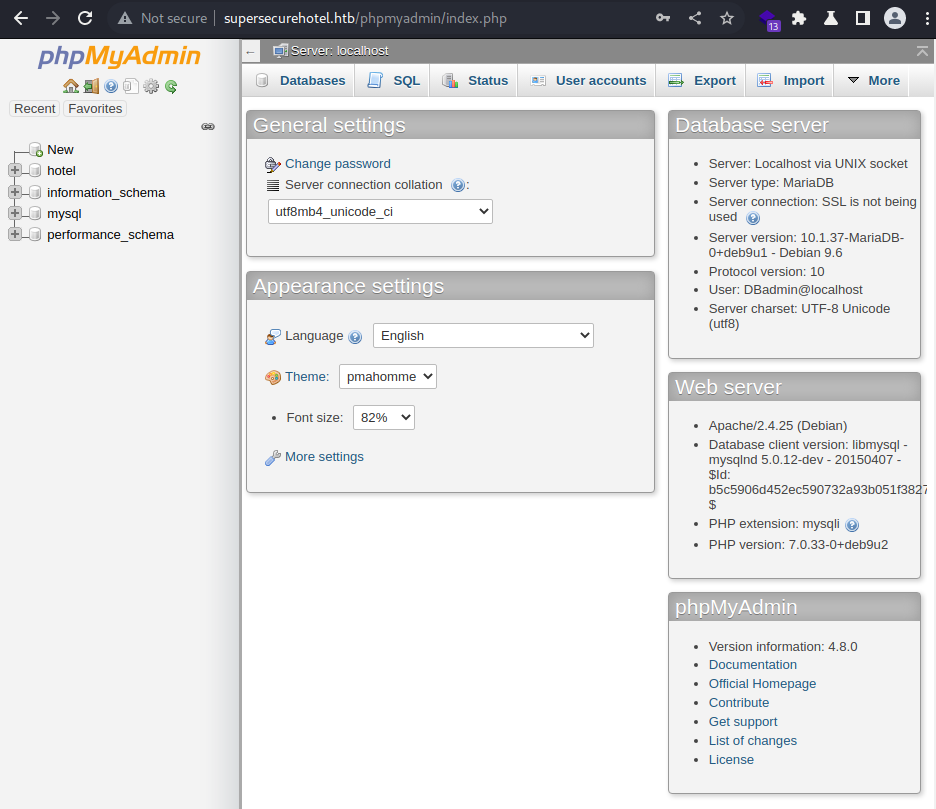
Task: Open navigation panel settings gear icon
Action: 151,87
